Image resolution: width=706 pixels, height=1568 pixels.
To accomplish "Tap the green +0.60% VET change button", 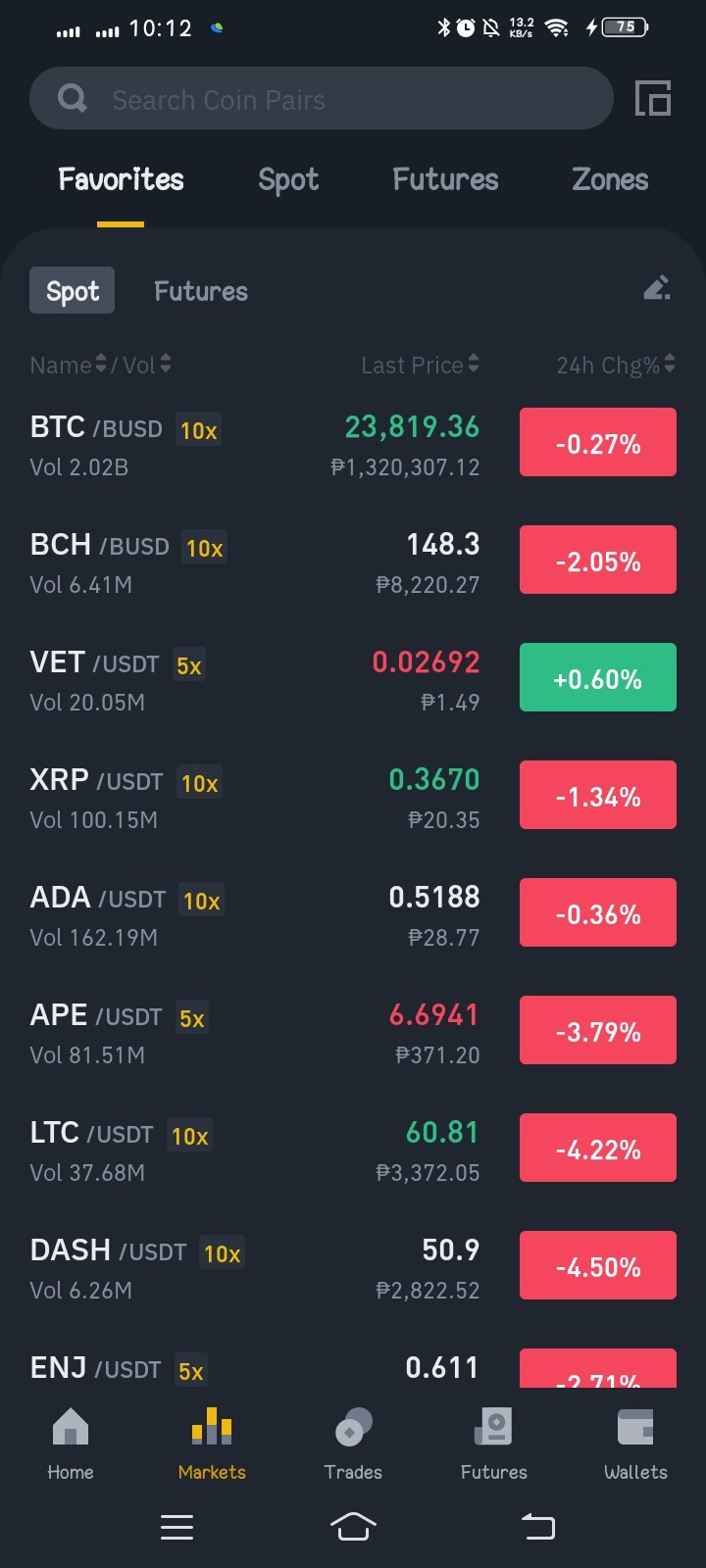I will click(598, 677).
